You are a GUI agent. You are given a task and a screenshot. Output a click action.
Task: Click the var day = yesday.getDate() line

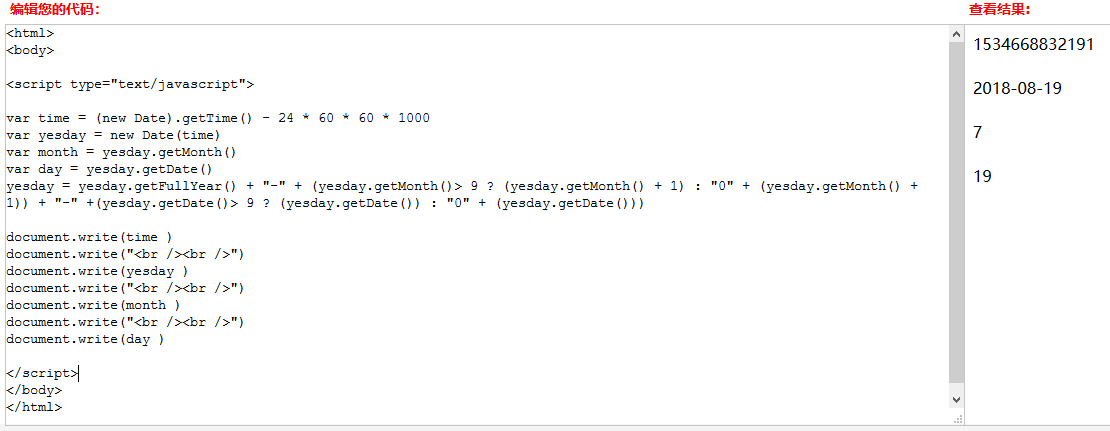(110, 169)
